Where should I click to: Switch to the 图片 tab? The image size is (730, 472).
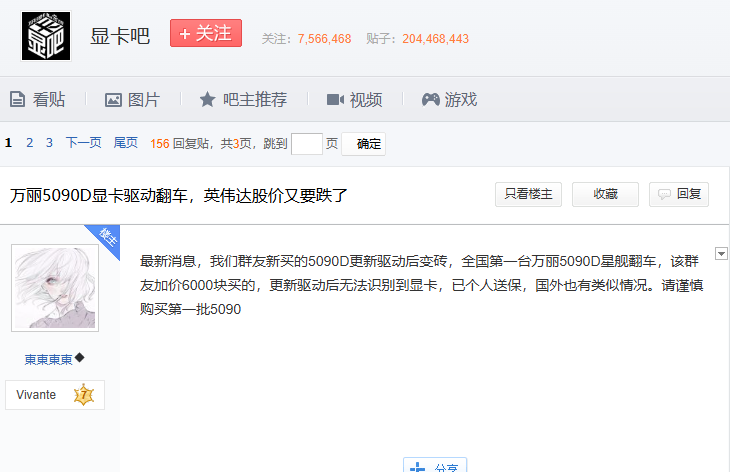pyautogui.click(x=132, y=100)
